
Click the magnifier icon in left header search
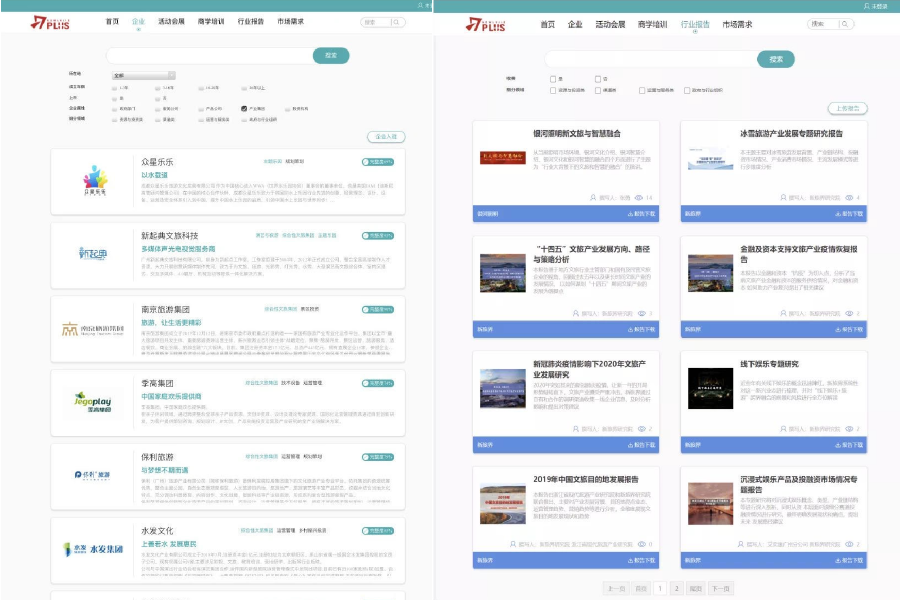tap(396, 22)
